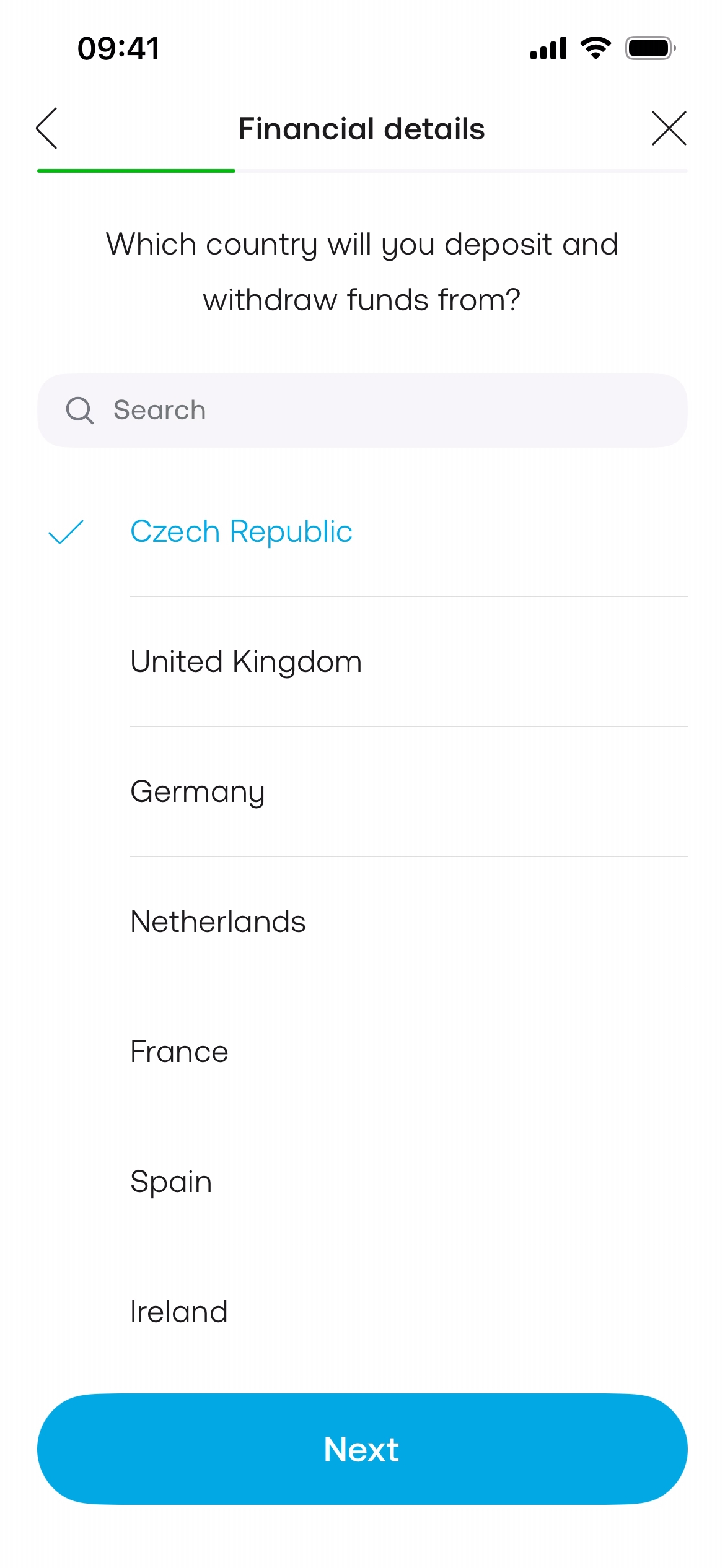
Task: Choose United Kingdom as country
Action: [246, 662]
